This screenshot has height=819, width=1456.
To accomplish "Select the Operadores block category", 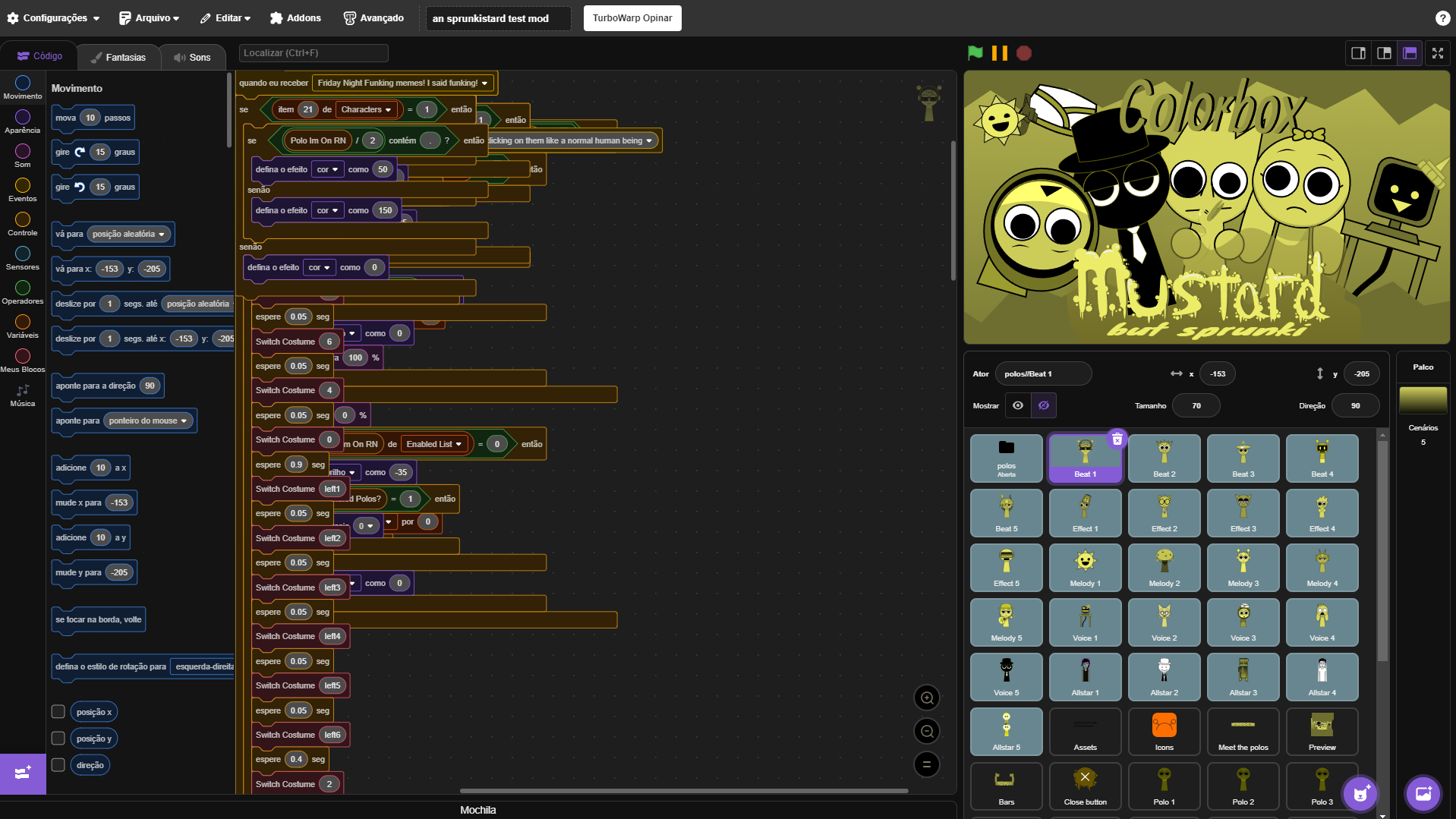I will point(23,292).
